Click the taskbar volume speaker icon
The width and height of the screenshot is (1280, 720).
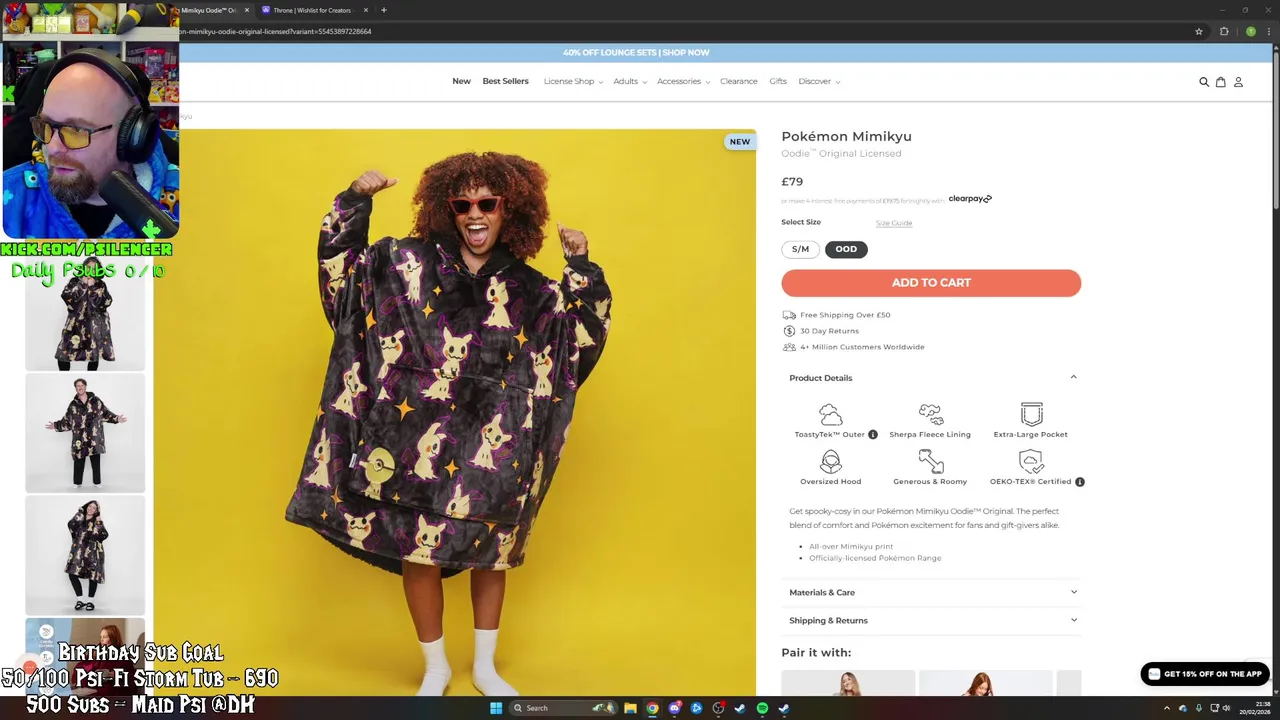1226,708
